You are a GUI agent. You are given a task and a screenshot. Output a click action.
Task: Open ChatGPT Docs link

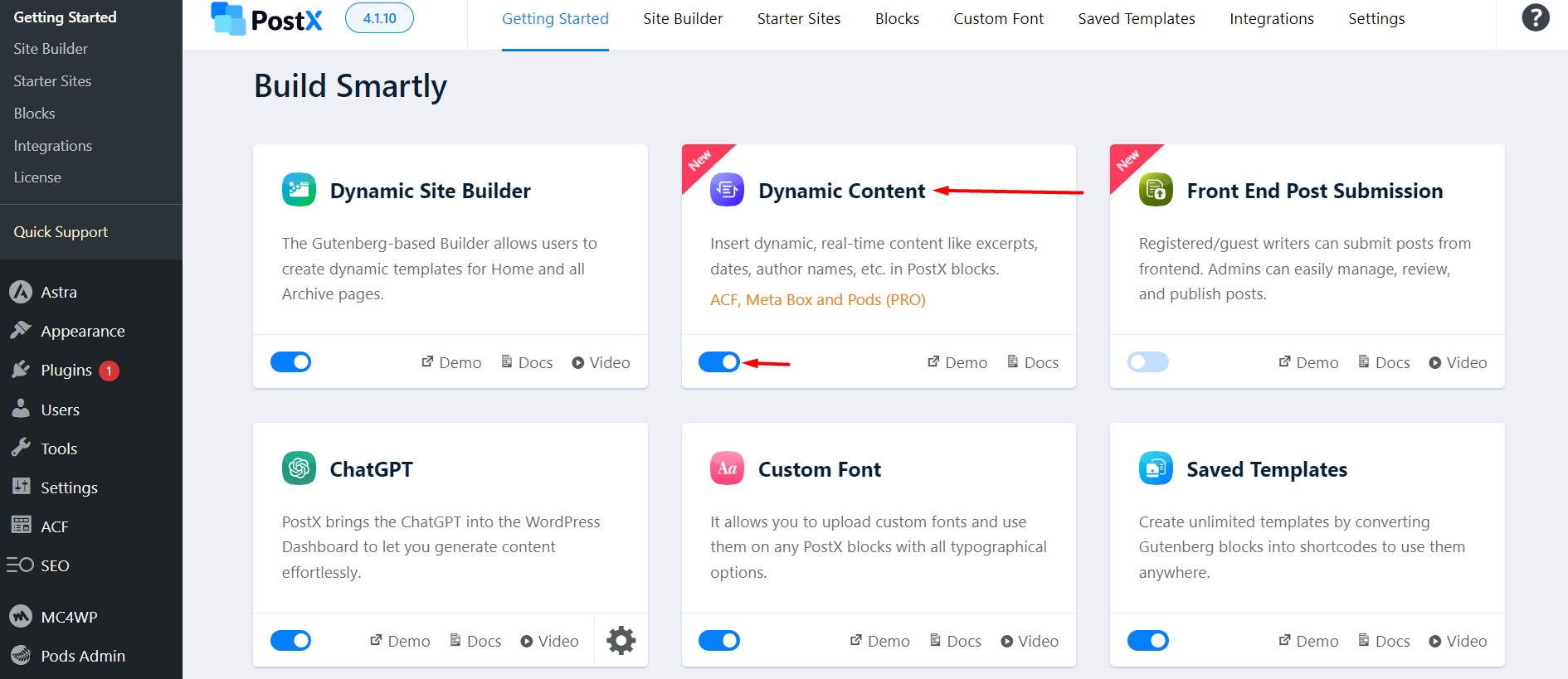(x=475, y=641)
